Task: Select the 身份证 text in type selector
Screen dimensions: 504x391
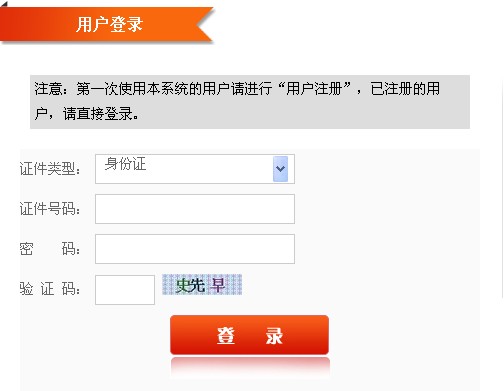Action: [125, 164]
